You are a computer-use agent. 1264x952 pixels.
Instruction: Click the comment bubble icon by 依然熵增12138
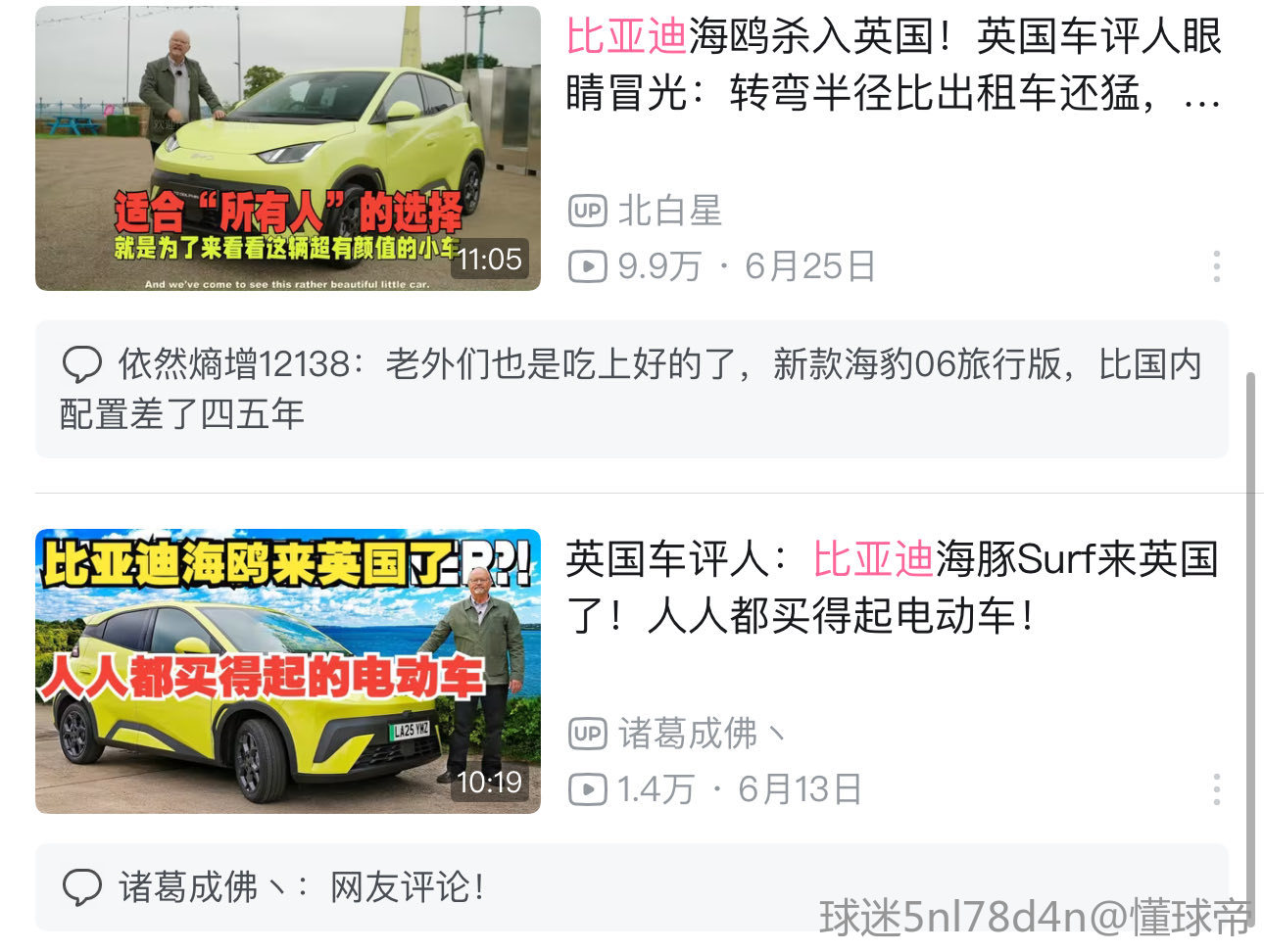pyautogui.click(x=81, y=365)
